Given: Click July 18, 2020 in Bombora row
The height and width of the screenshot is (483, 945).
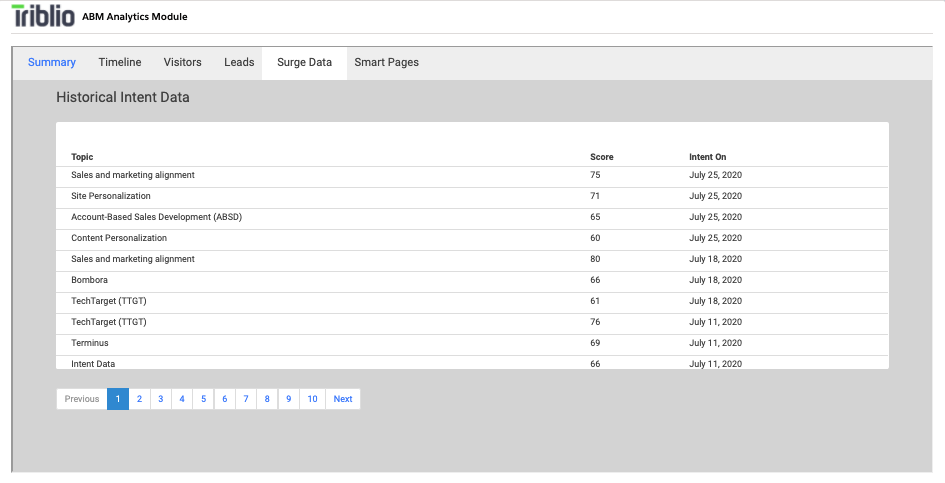Looking at the screenshot, I should click(x=715, y=280).
